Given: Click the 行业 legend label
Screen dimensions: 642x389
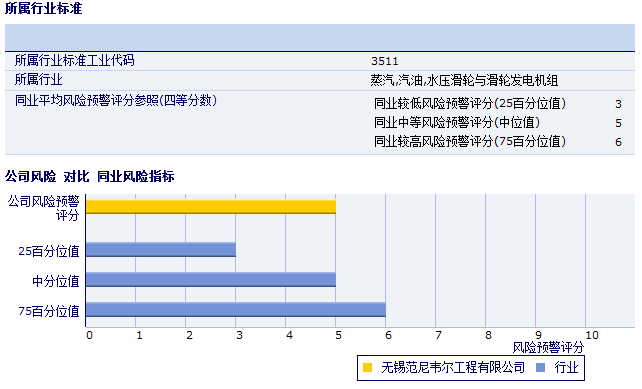Looking at the screenshot, I should 566,368.
